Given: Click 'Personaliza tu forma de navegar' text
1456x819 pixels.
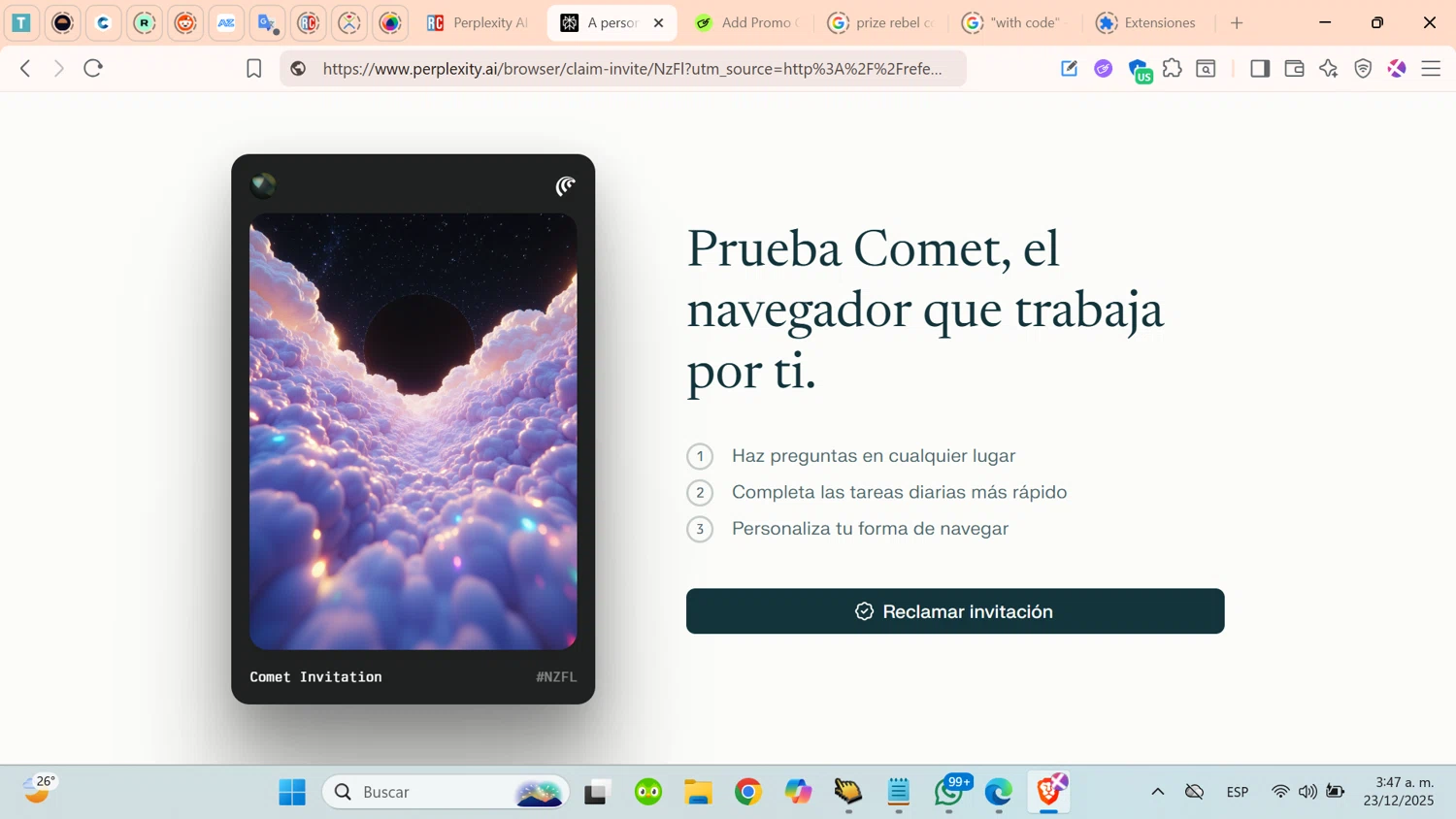Looking at the screenshot, I should pyautogui.click(x=871, y=529).
